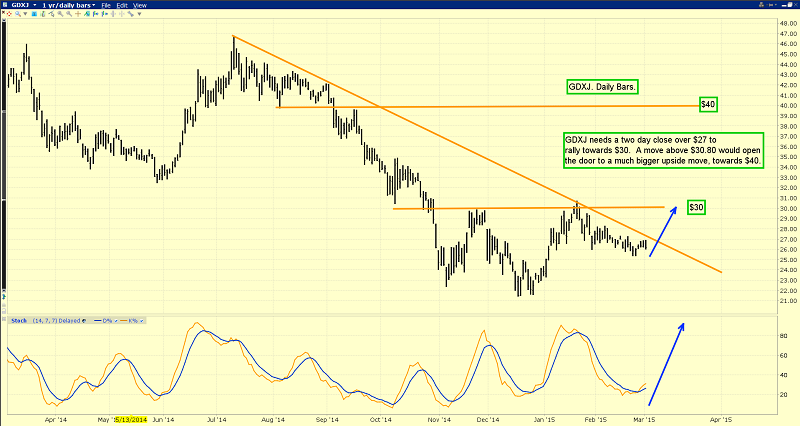The image size is (800, 426).
Task: Click the Jul '14 date axis label
Action: (216, 420)
